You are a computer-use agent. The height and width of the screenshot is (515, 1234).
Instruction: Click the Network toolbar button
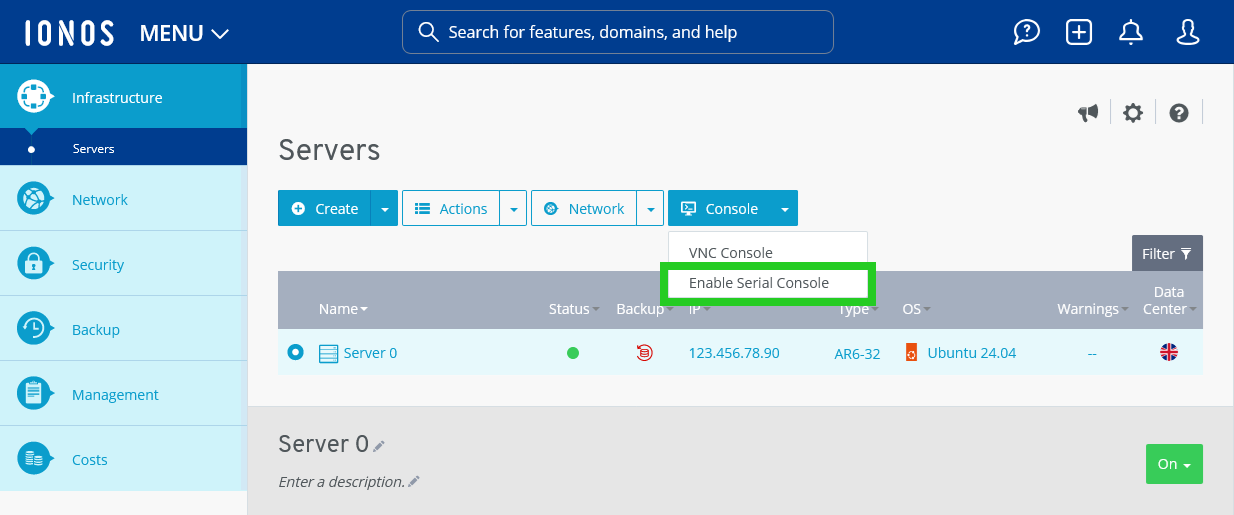[x=583, y=208]
